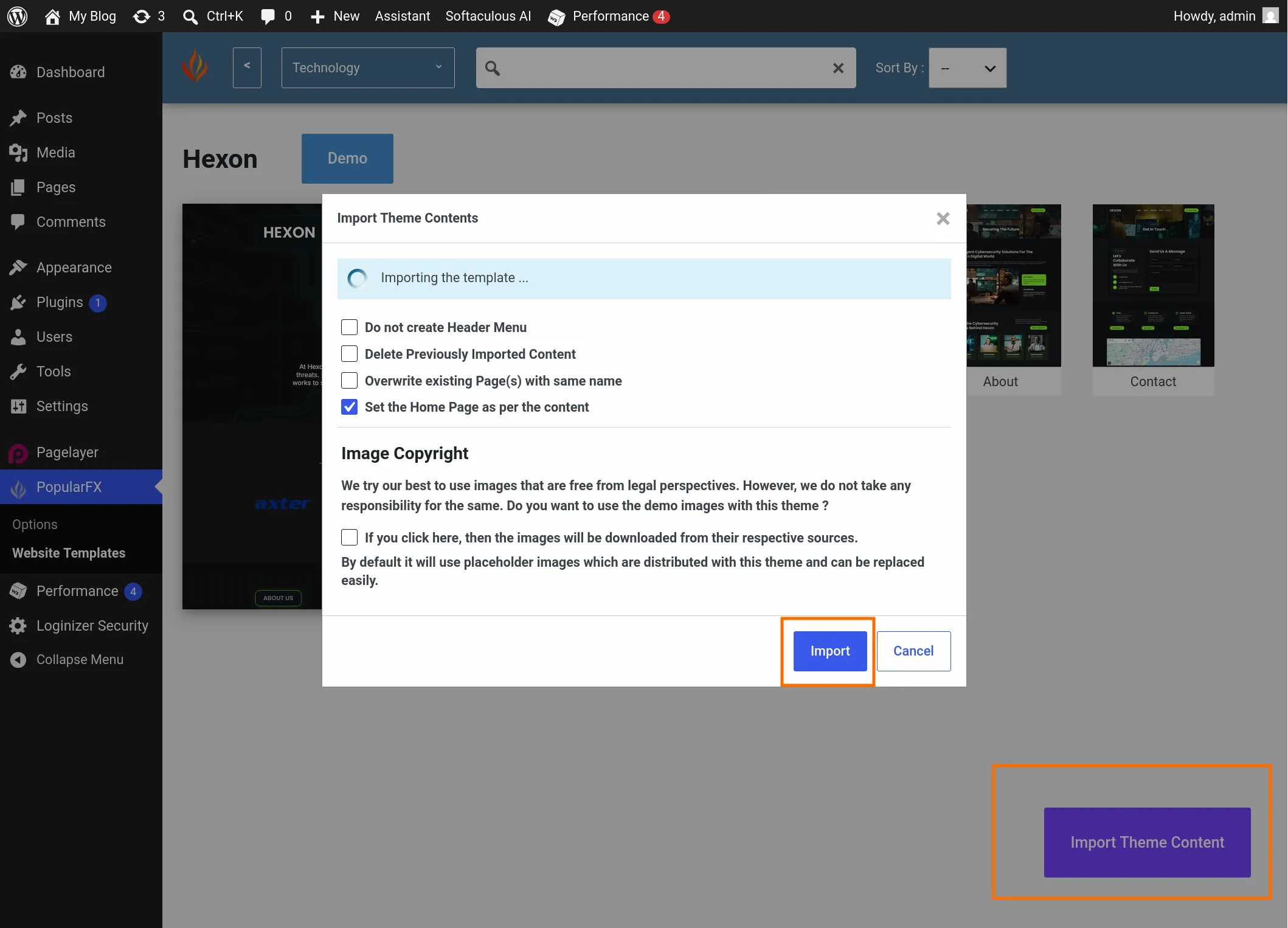
Task: Click the Cancel button in dialog
Action: pyautogui.click(x=913, y=651)
